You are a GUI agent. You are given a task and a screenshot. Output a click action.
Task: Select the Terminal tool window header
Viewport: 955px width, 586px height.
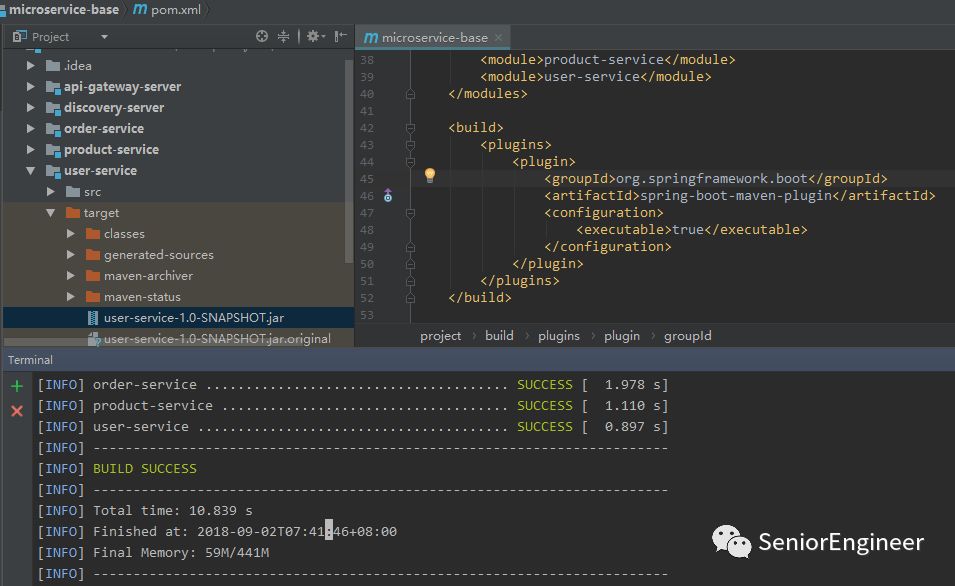tap(31, 360)
